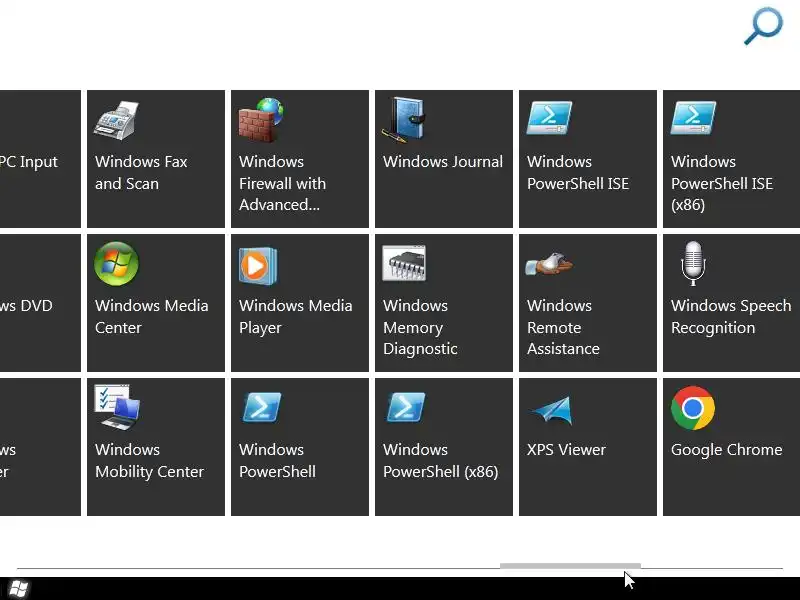Open Windows Mobility Center icon

[117, 408]
